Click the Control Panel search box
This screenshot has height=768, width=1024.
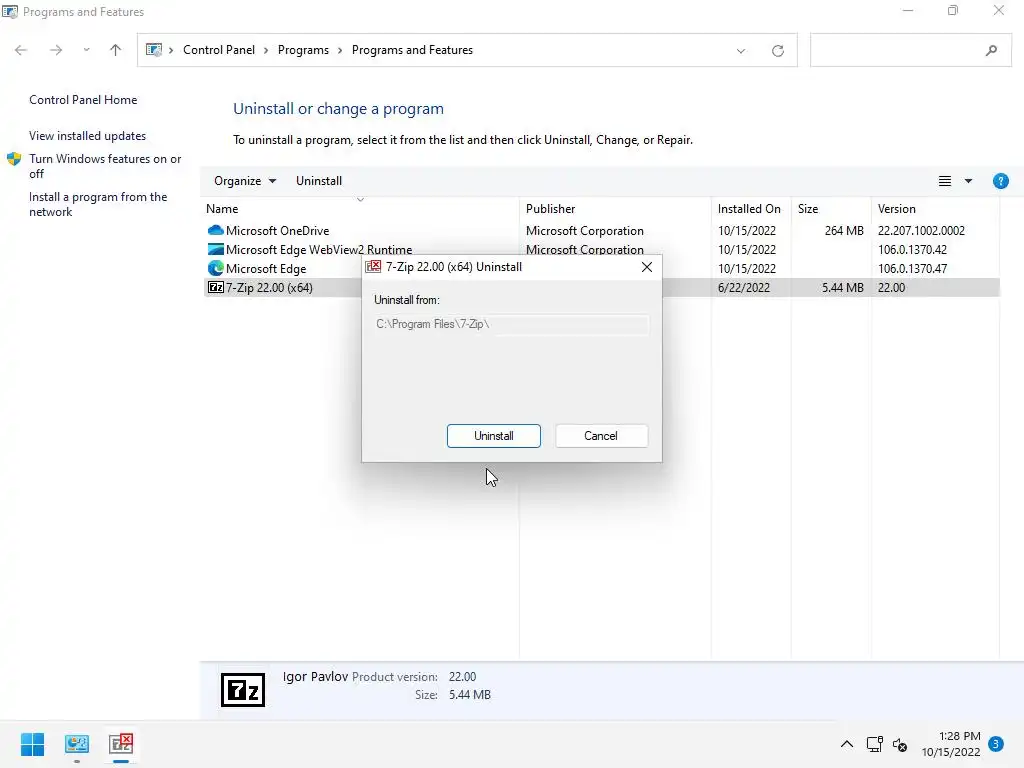pos(910,50)
